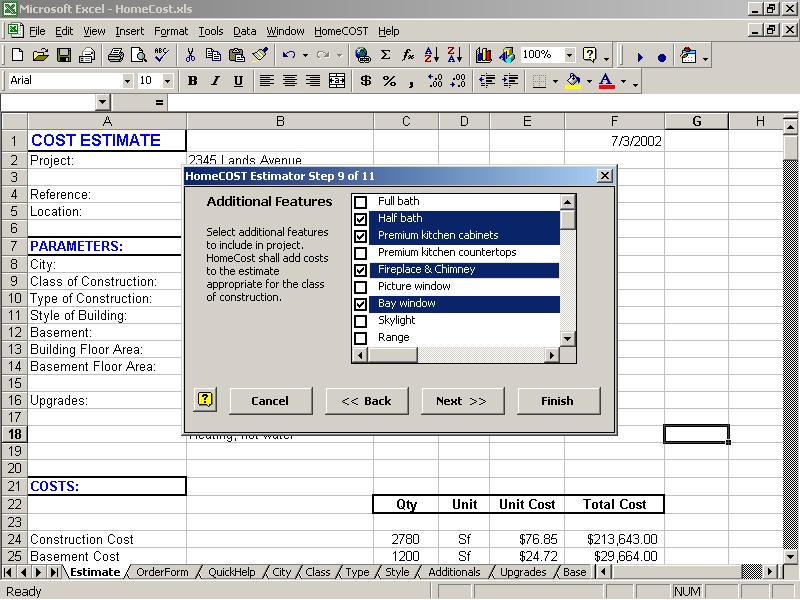The width and height of the screenshot is (800, 600).
Task: Click the Print icon
Action: 115,56
